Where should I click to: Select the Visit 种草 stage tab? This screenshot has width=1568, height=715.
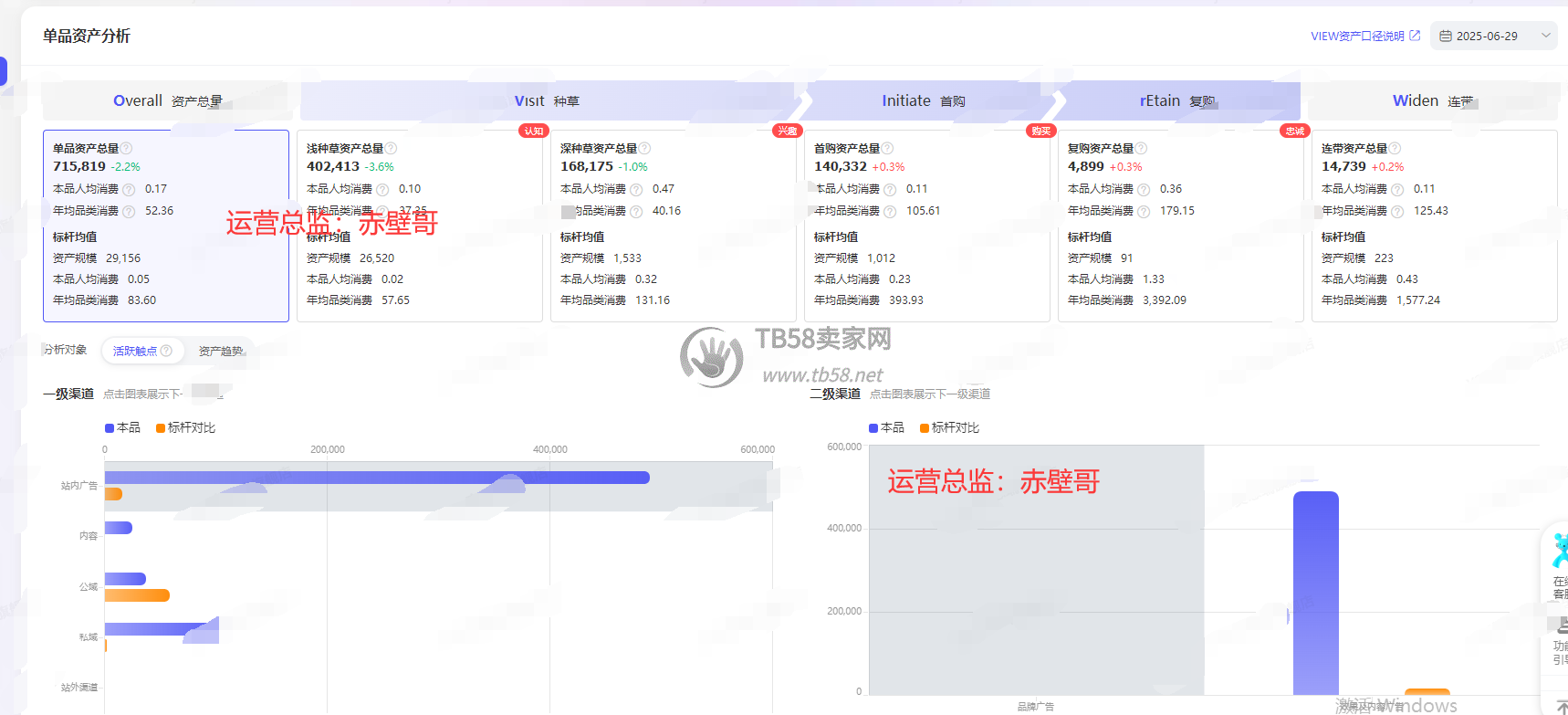click(x=547, y=100)
